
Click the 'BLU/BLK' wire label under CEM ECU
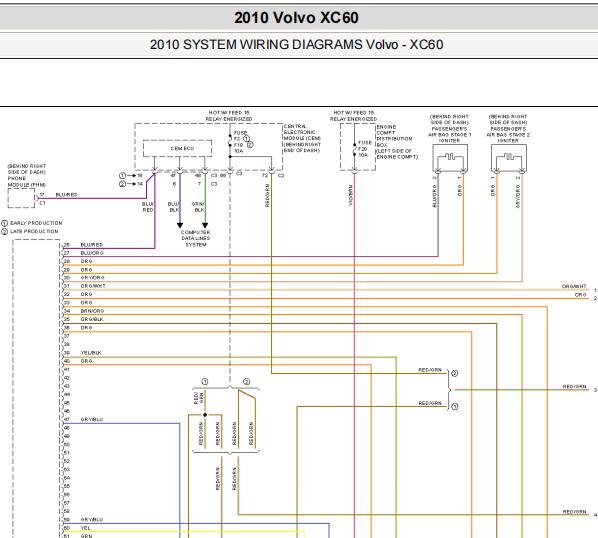pos(174,207)
